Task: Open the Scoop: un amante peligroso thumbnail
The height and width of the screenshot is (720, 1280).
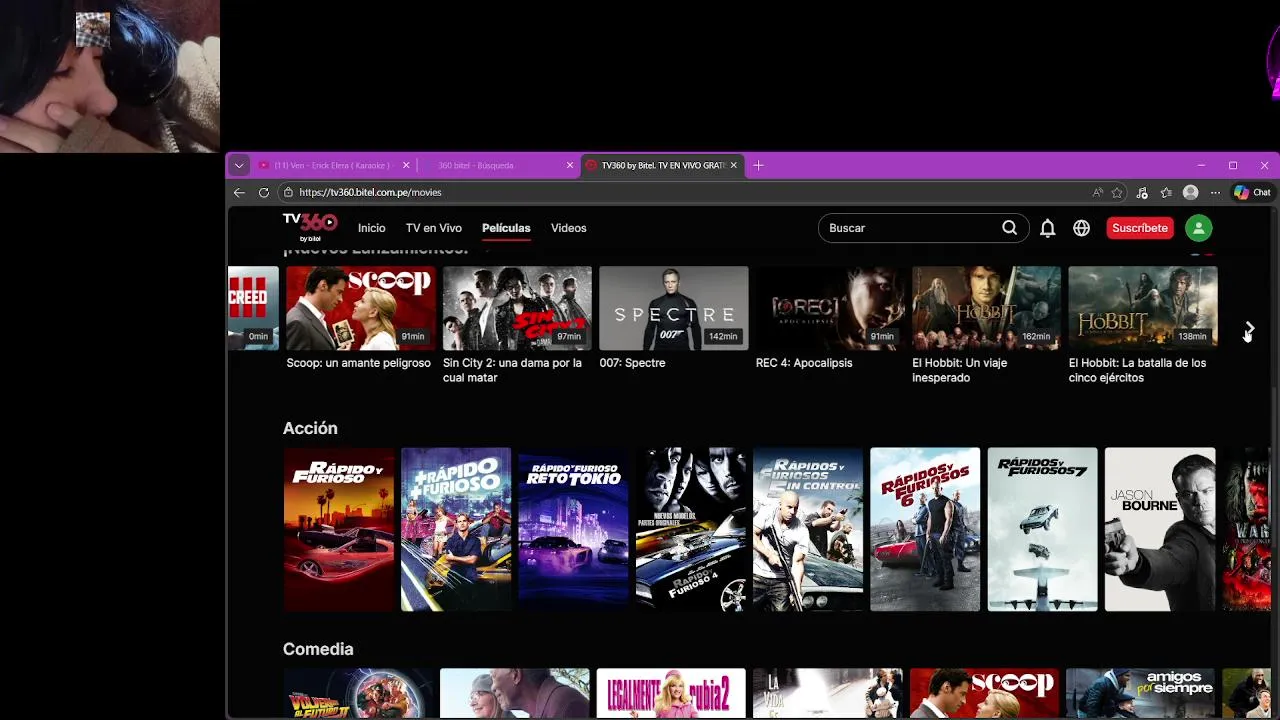Action: (361, 308)
